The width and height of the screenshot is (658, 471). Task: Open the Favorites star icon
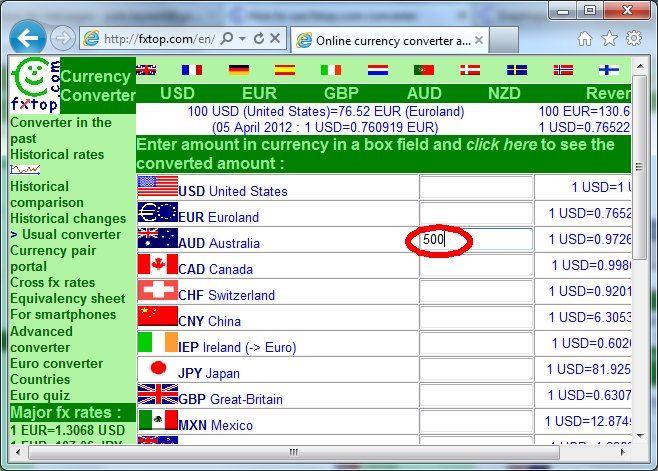point(609,39)
